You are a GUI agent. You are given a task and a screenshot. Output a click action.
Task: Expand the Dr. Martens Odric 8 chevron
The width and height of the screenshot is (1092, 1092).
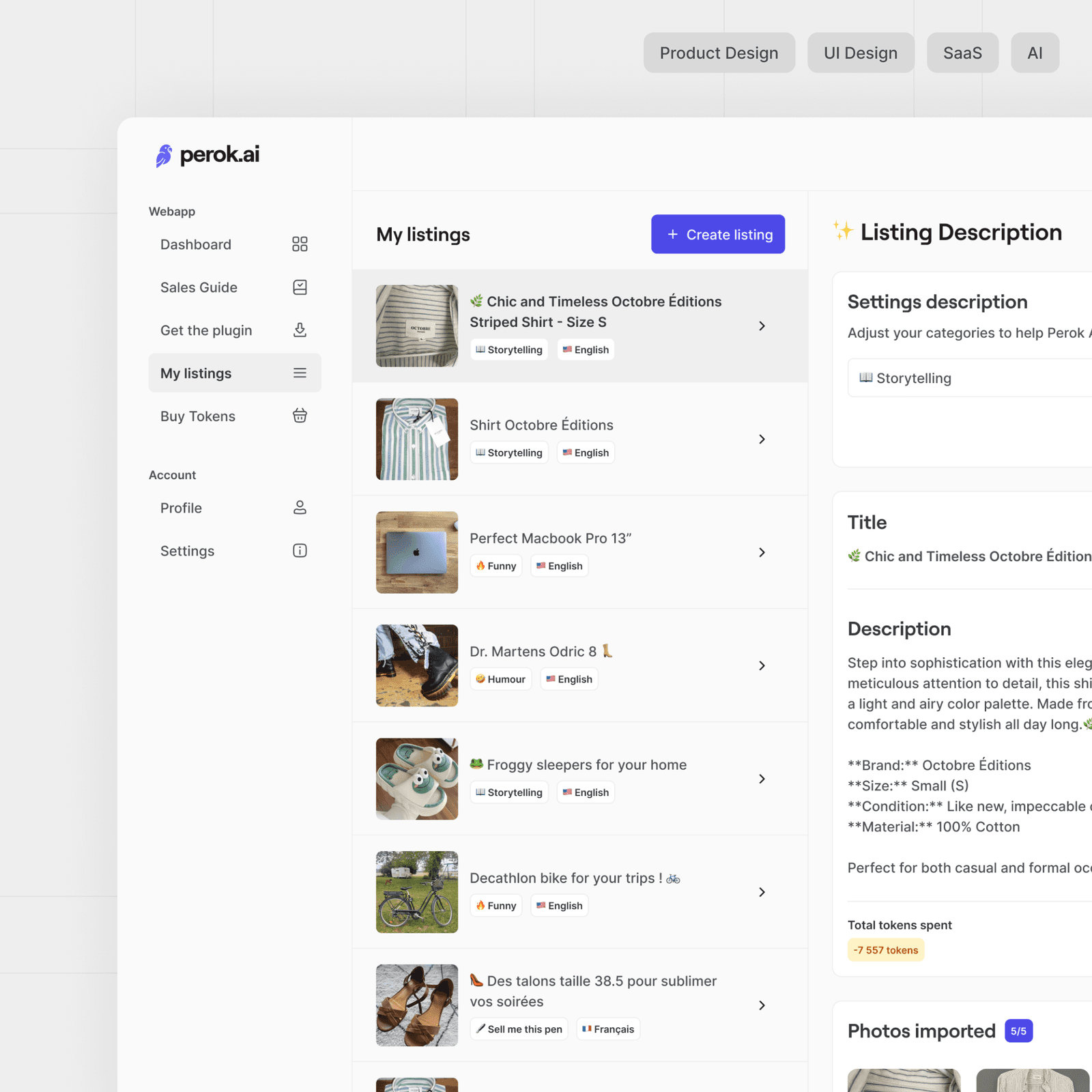762,666
